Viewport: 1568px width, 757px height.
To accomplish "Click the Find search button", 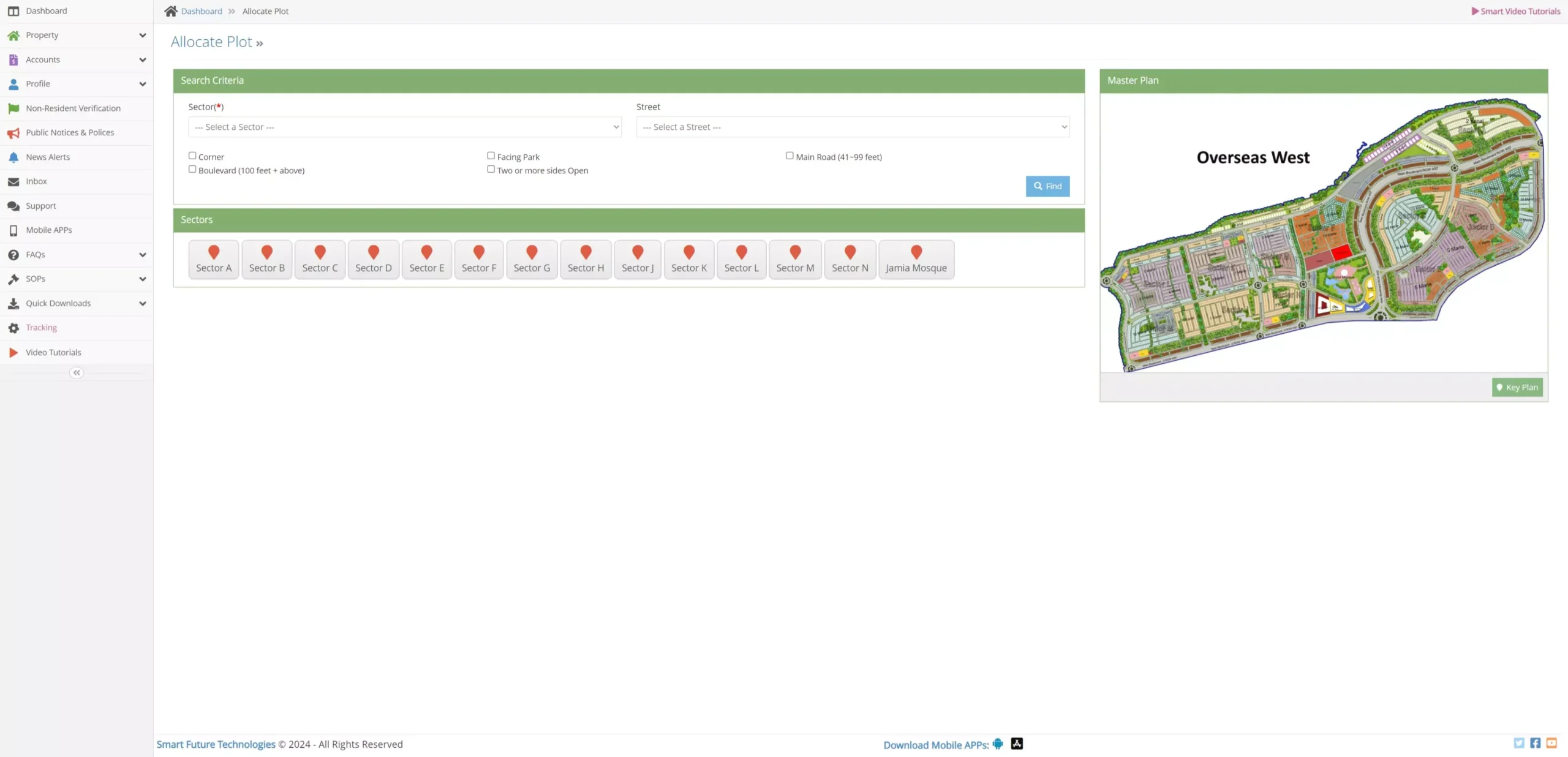I will click(1047, 186).
